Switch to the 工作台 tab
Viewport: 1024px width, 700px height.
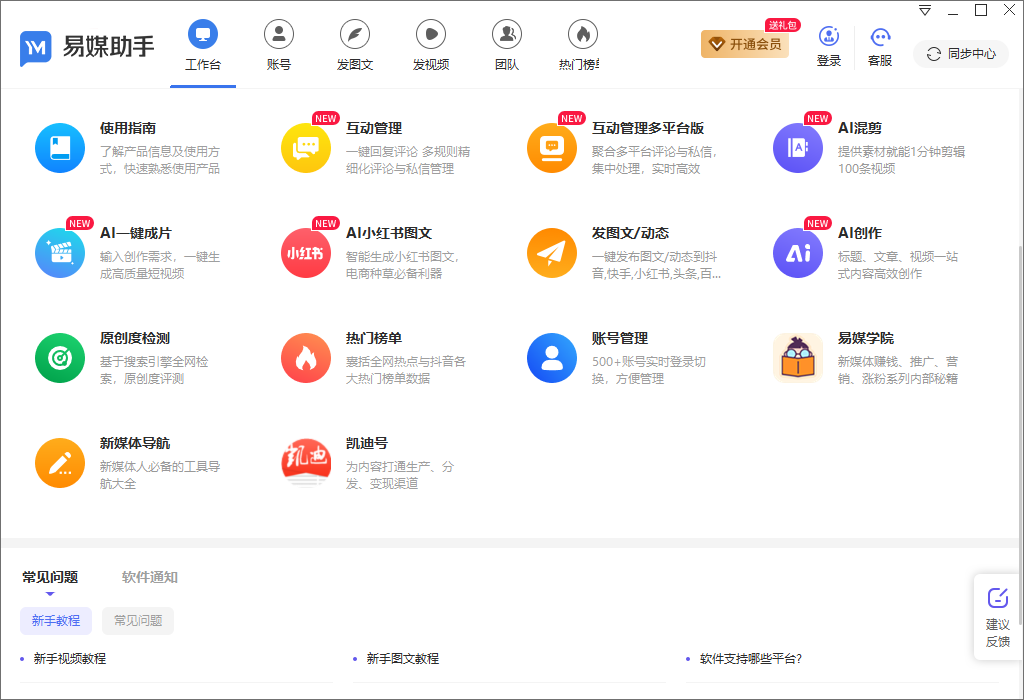203,46
